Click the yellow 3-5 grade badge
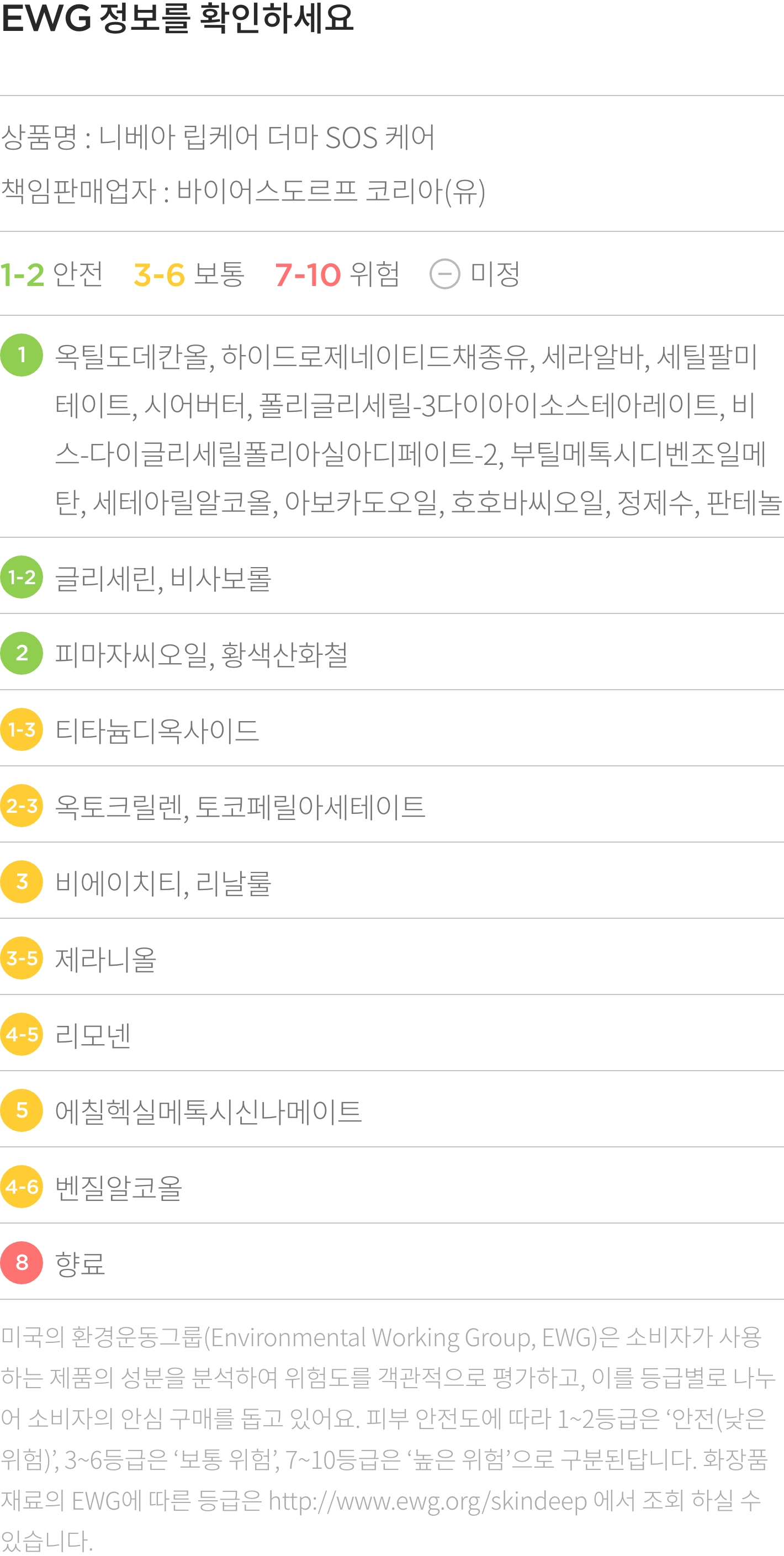The height and width of the screenshot is (1556, 784). tap(22, 957)
